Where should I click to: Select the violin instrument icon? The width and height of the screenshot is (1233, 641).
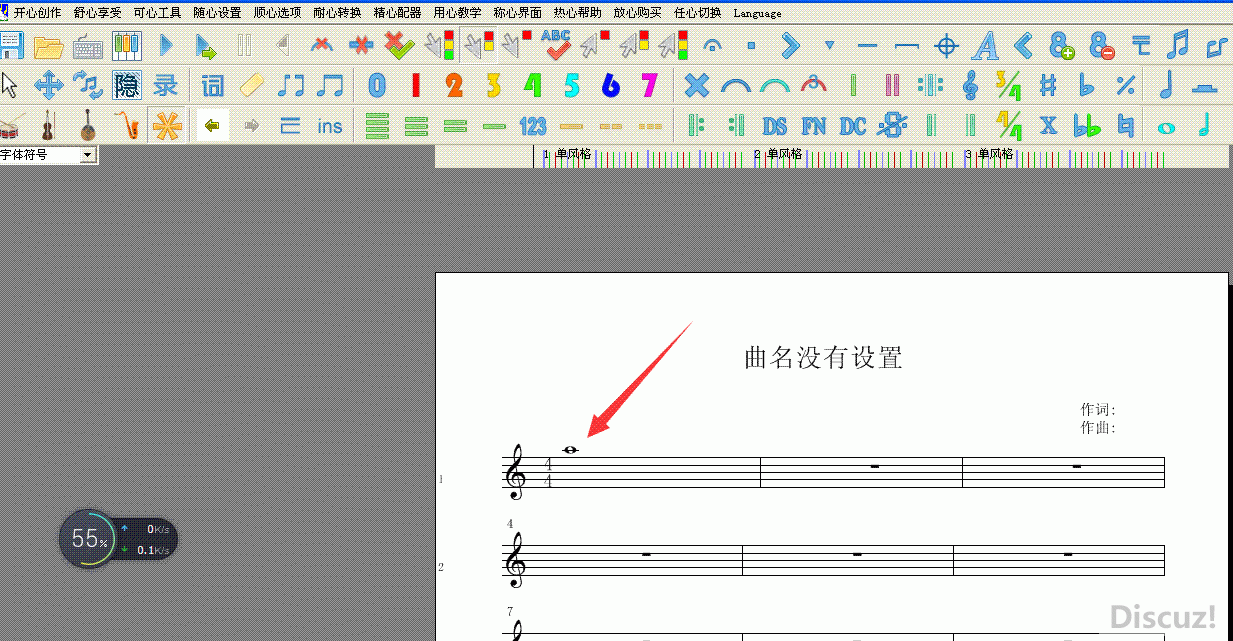[48, 126]
